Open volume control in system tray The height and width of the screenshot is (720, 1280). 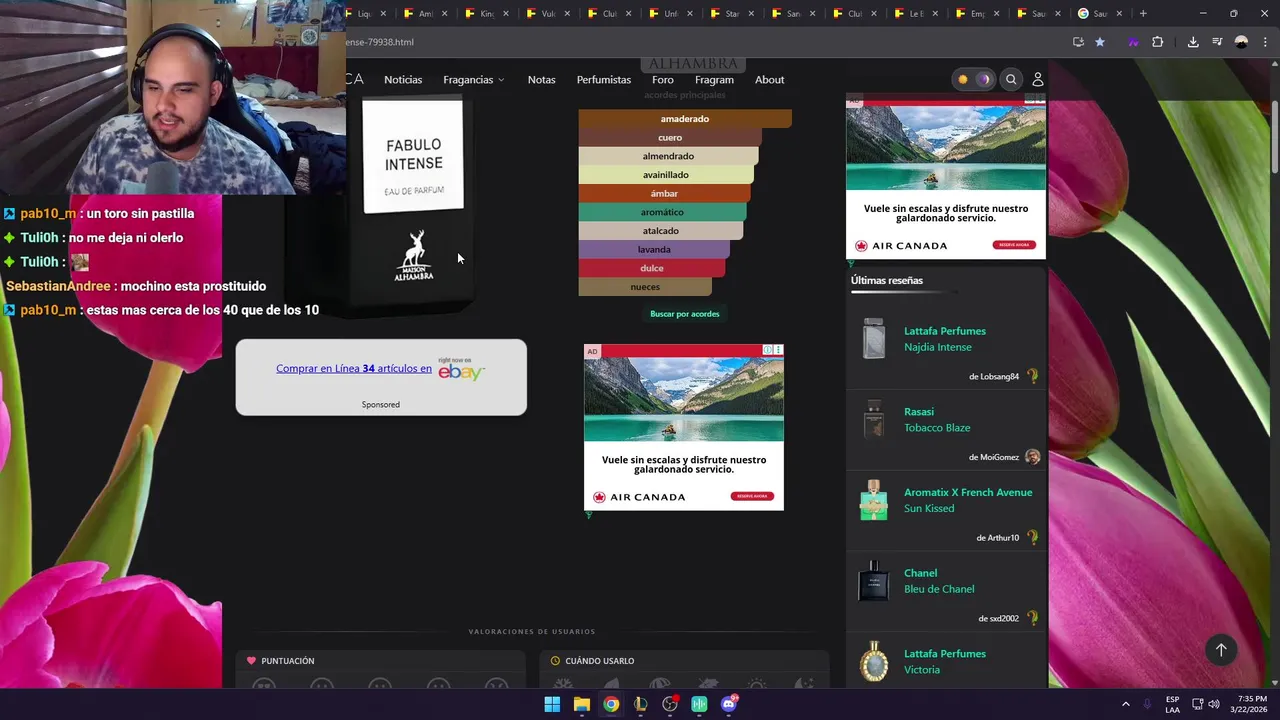point(1214,704)
